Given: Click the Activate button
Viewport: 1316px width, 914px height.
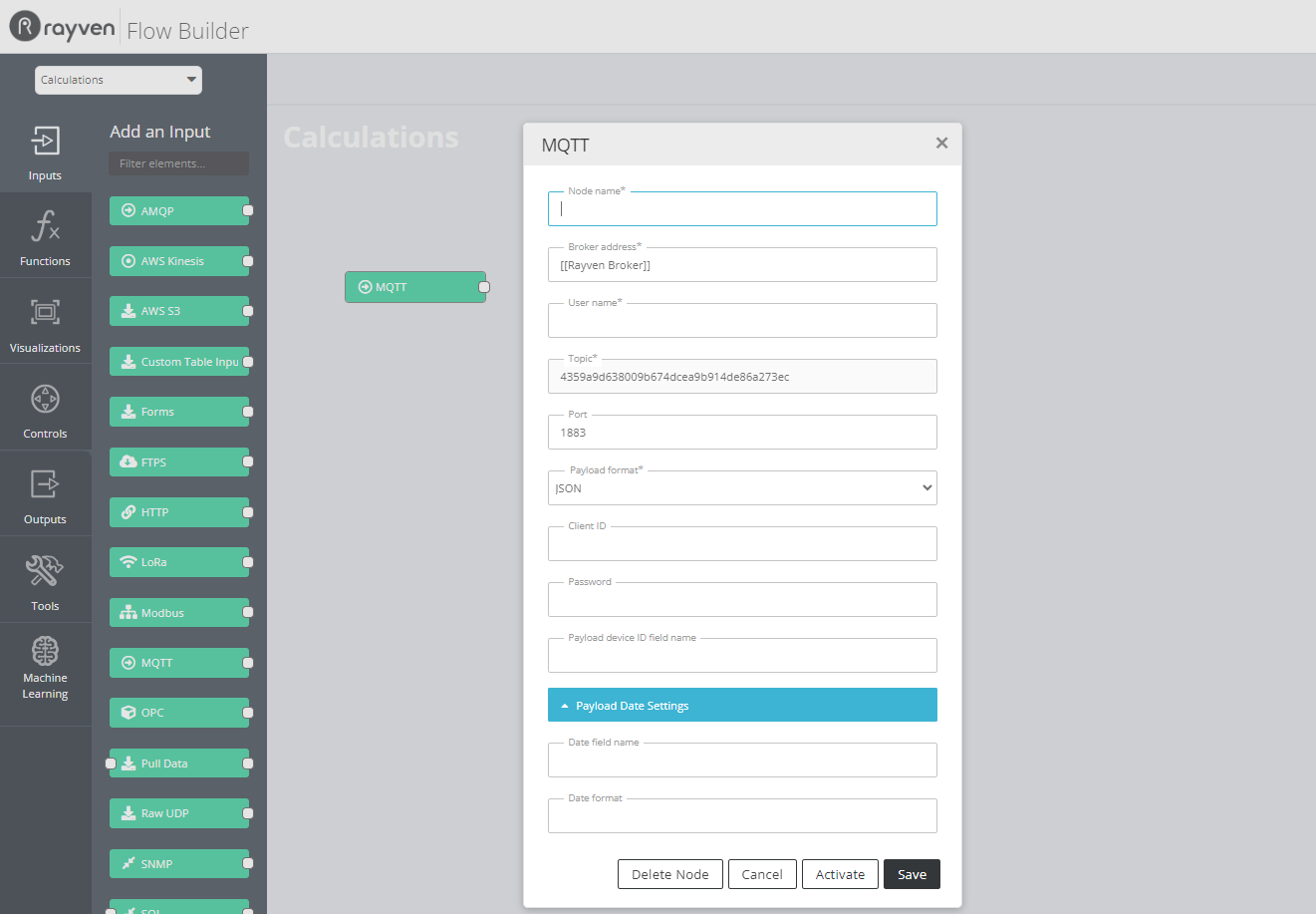Looking at the screenshot, I should (x=840, y=874).
